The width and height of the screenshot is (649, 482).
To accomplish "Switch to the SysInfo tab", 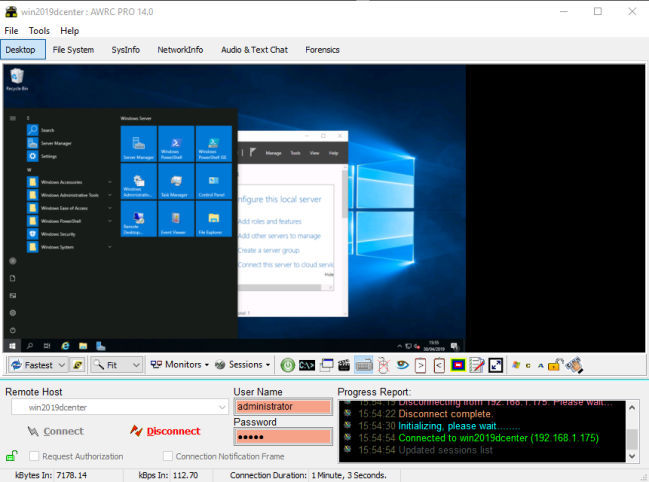I will (125, 50).
